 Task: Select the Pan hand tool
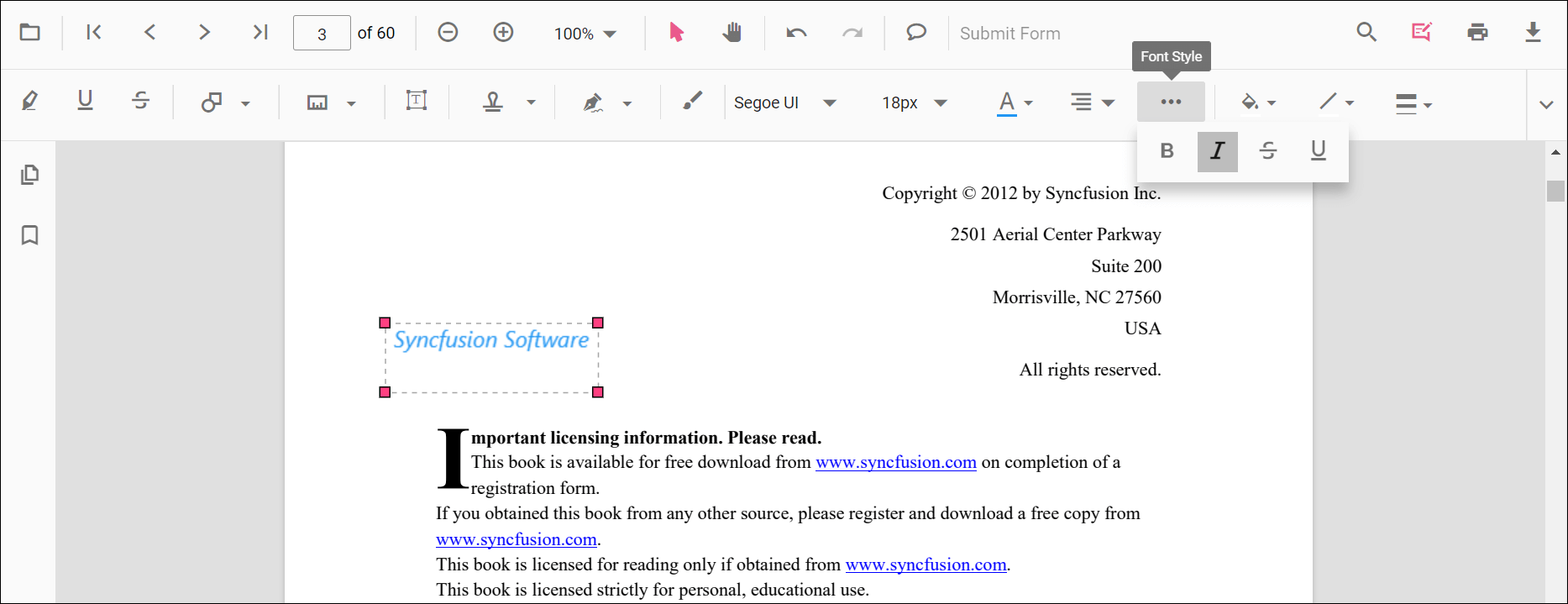coord(732,33)
